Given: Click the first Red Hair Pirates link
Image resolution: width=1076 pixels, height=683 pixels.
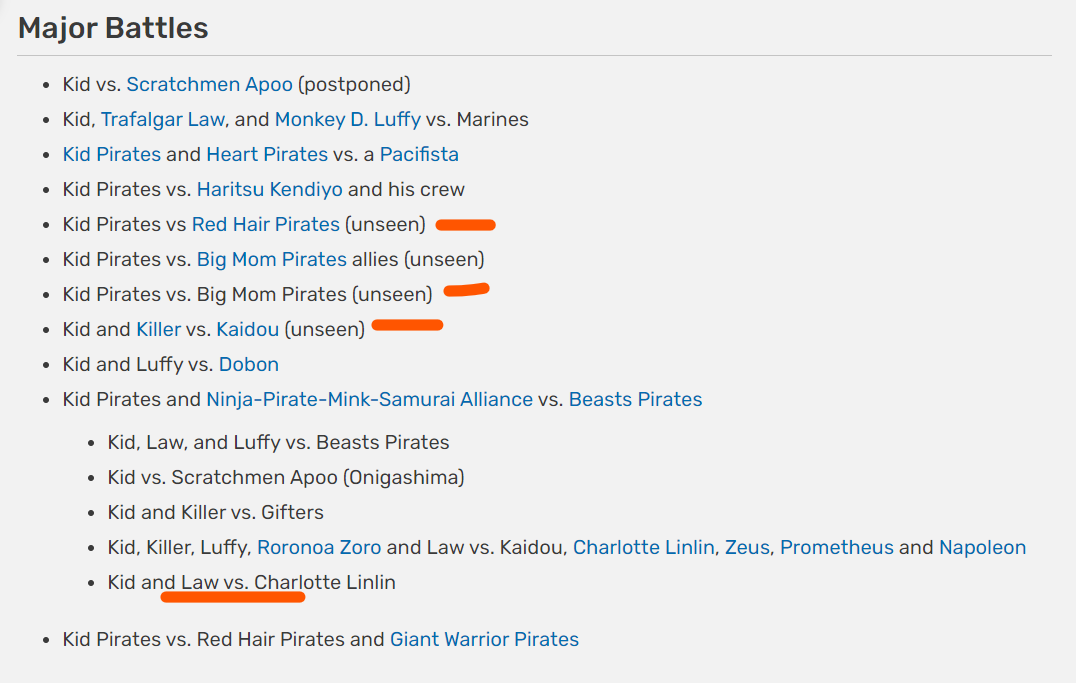Looking at the screenshot, I should 265,225.
